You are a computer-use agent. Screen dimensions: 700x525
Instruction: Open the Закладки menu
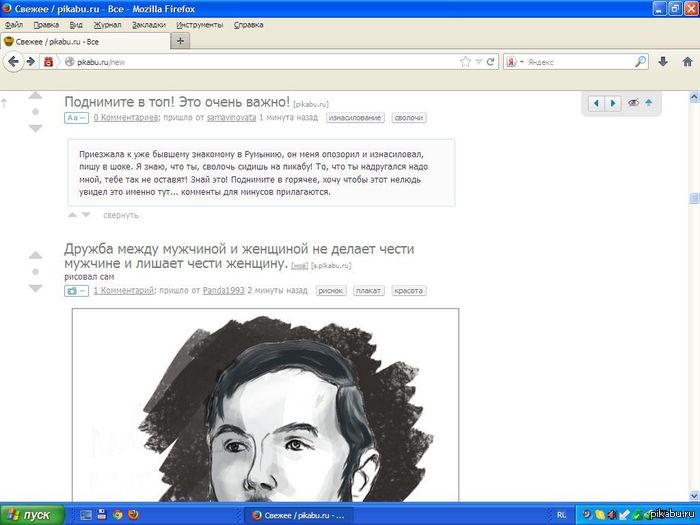(149, 25)
